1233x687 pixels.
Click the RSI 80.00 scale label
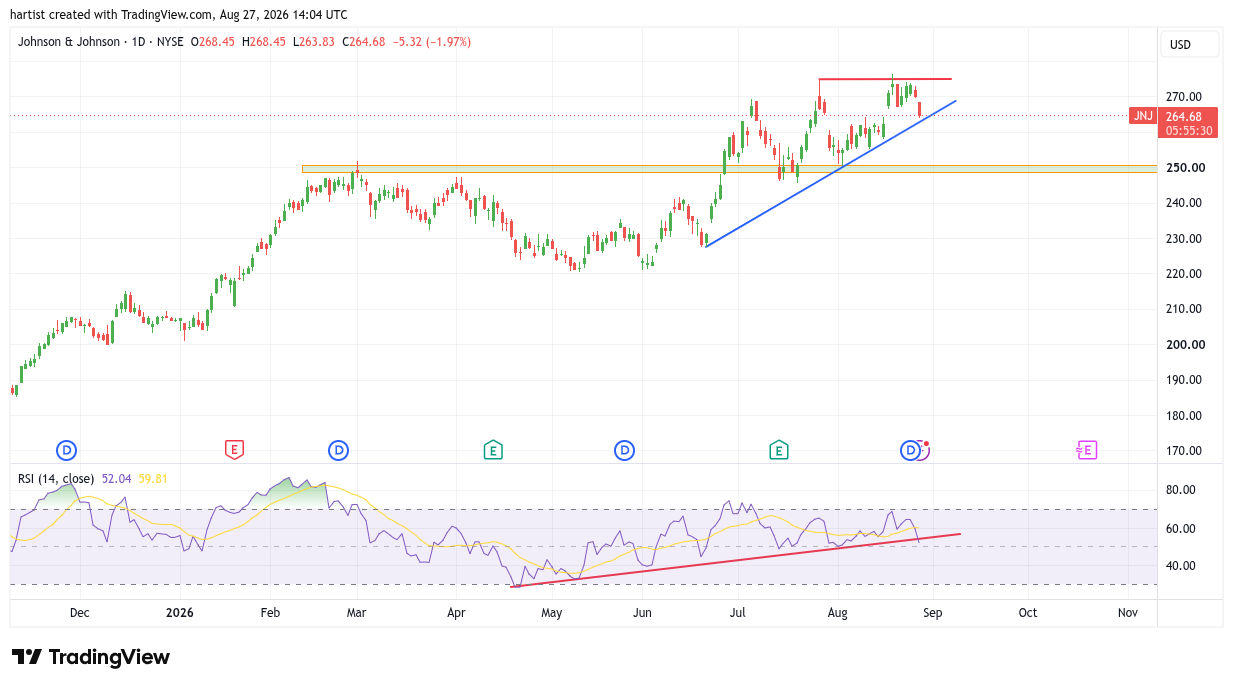click(x=1182, y=490)
